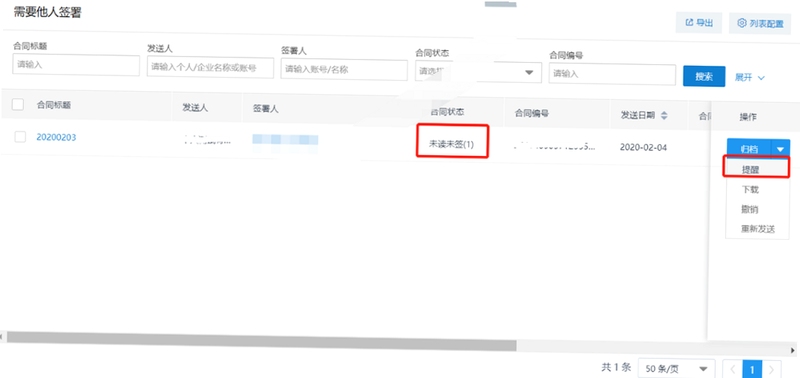Click the 未读未签(1) status cell

click(452, 145)
